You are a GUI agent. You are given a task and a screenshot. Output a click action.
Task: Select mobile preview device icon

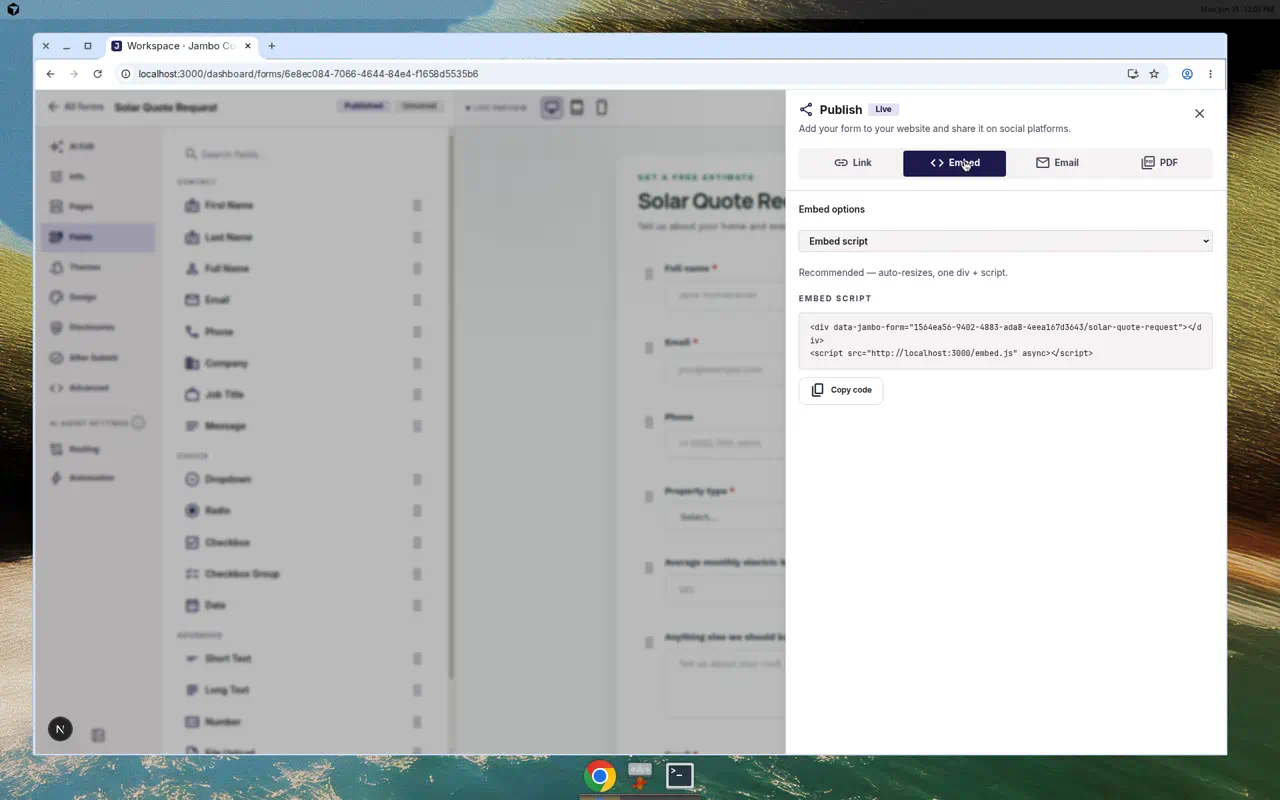point(601,107)
